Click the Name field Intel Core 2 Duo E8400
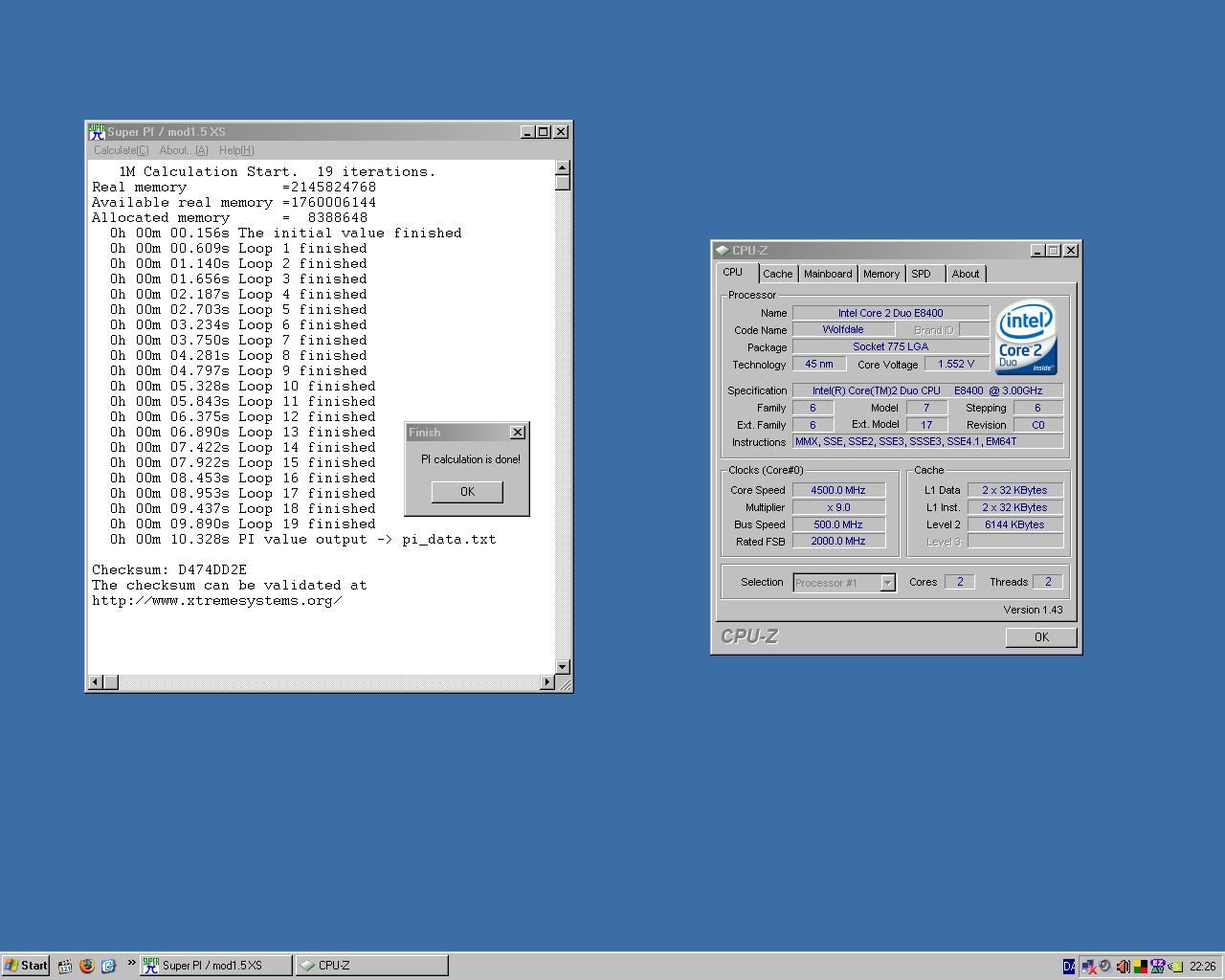This screenshot has height=980, width=1225. click(891, 313)
